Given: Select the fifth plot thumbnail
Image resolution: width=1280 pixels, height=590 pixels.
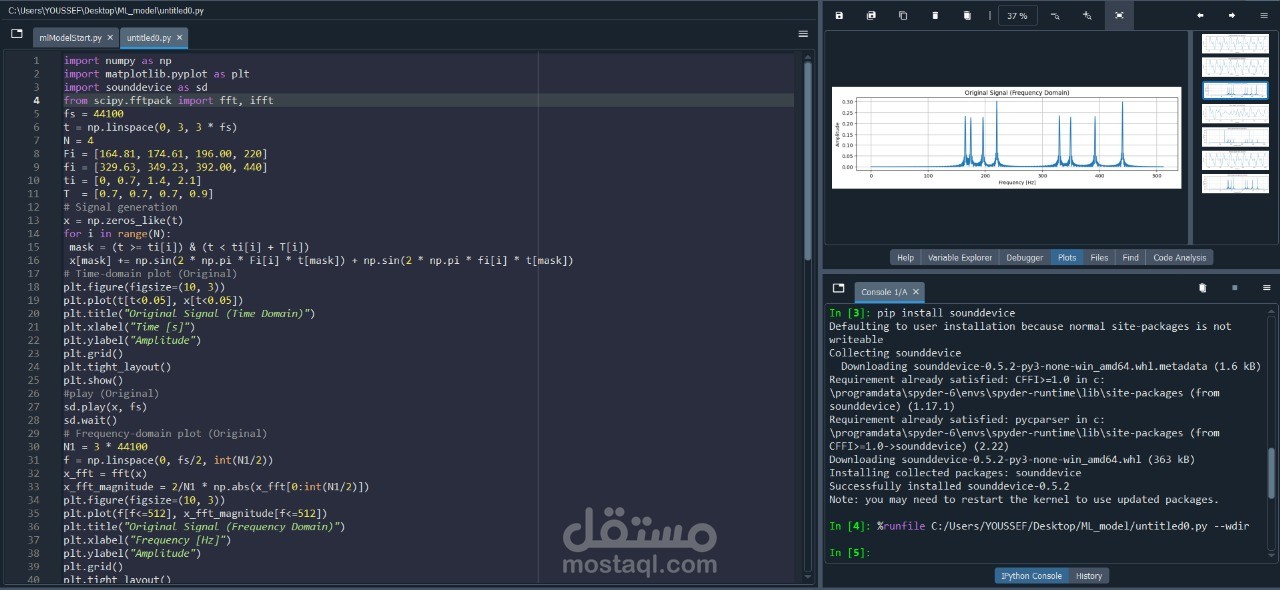Looking at the screenshot, I should coord(1234,137).
